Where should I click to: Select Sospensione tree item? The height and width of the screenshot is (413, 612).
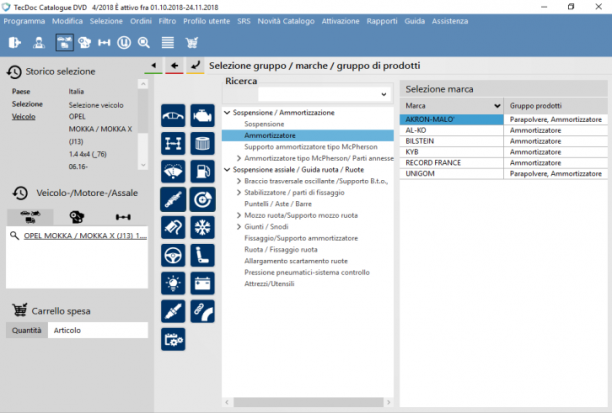[x=264, y=124]
